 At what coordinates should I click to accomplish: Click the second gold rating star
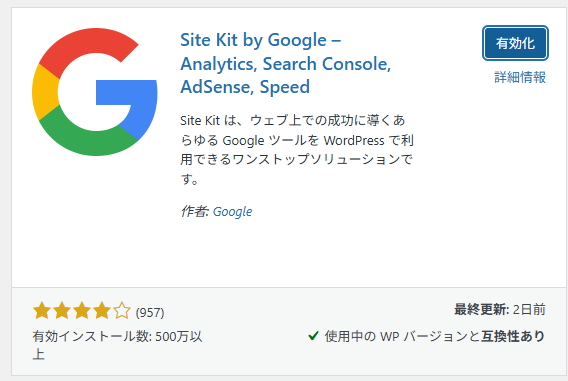pyautogui.click(x=62, y=311)
